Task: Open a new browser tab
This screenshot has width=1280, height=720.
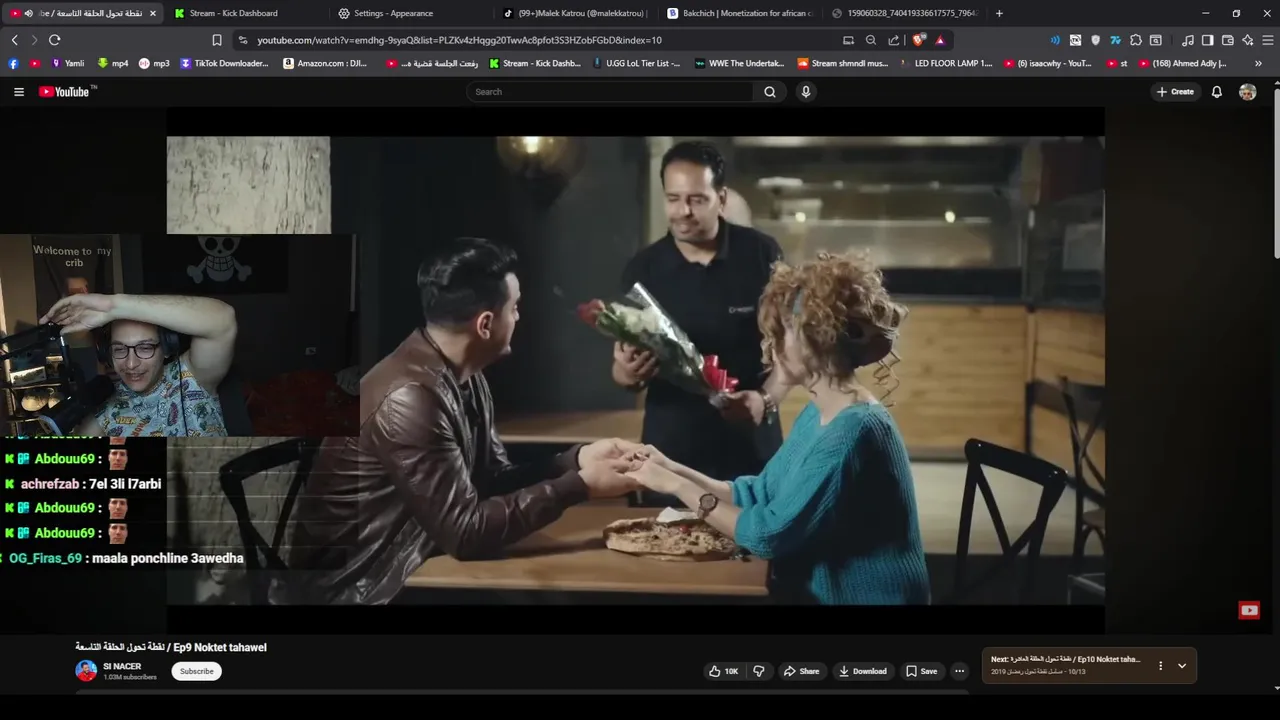Action: pos(999,13)
